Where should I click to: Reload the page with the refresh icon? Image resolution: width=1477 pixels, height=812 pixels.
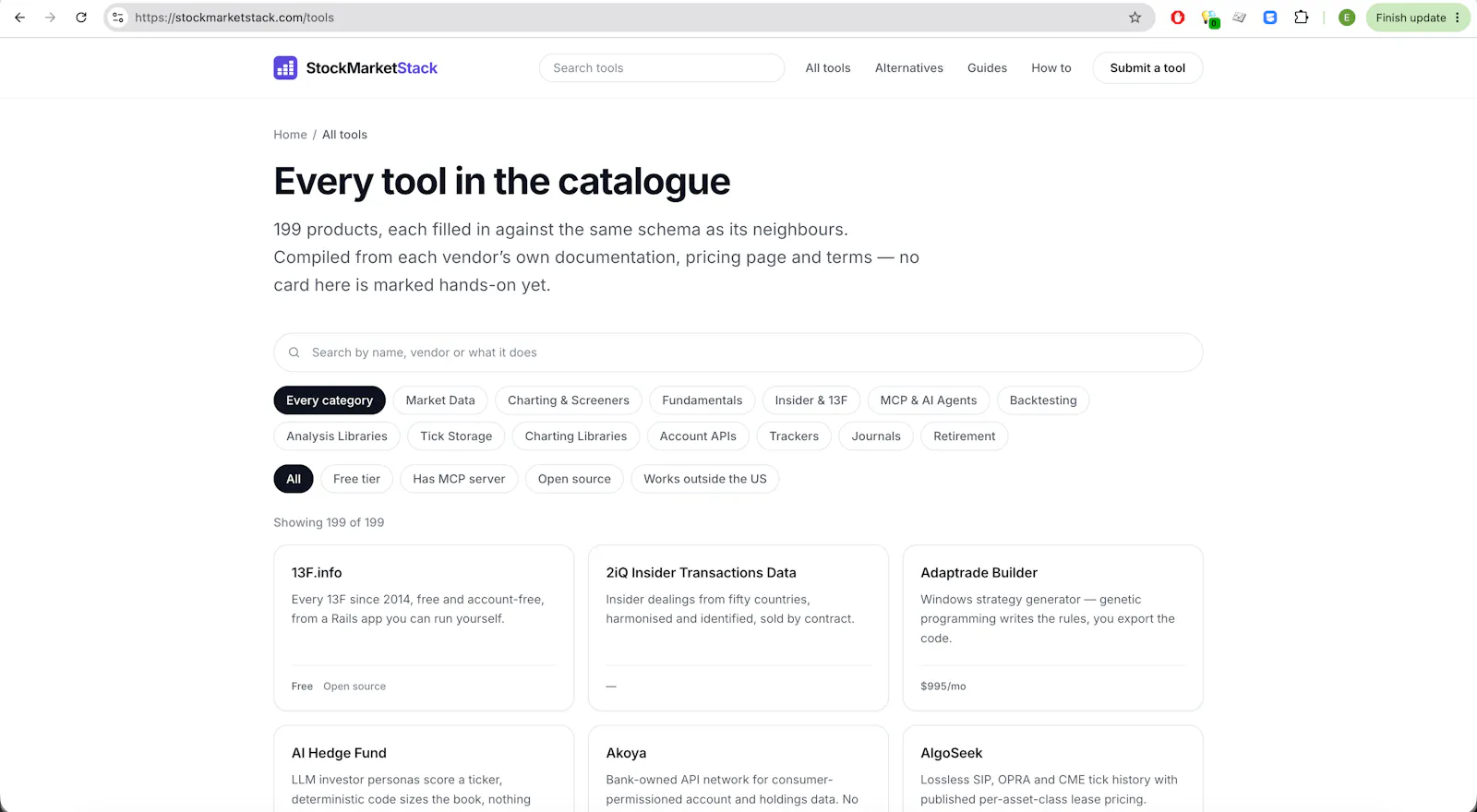tap(81, 18)
